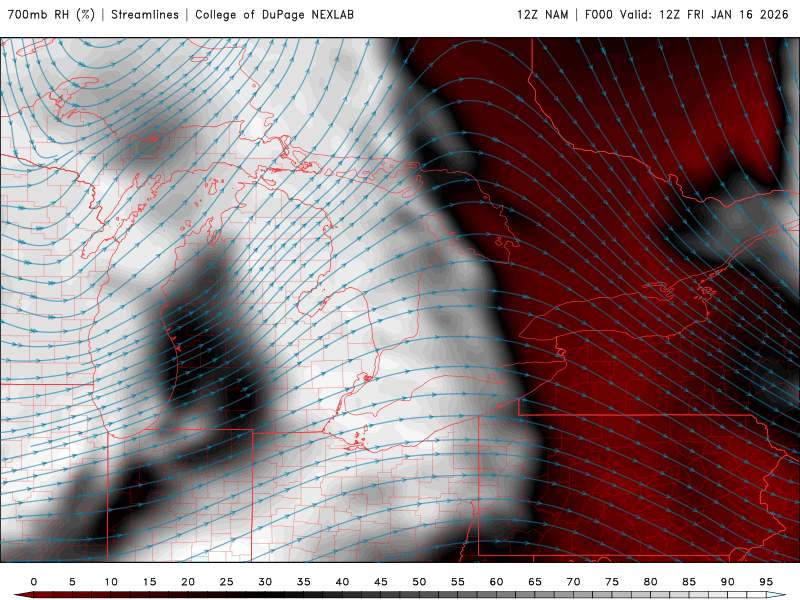Click the '30' legend value

click(265, 582)
